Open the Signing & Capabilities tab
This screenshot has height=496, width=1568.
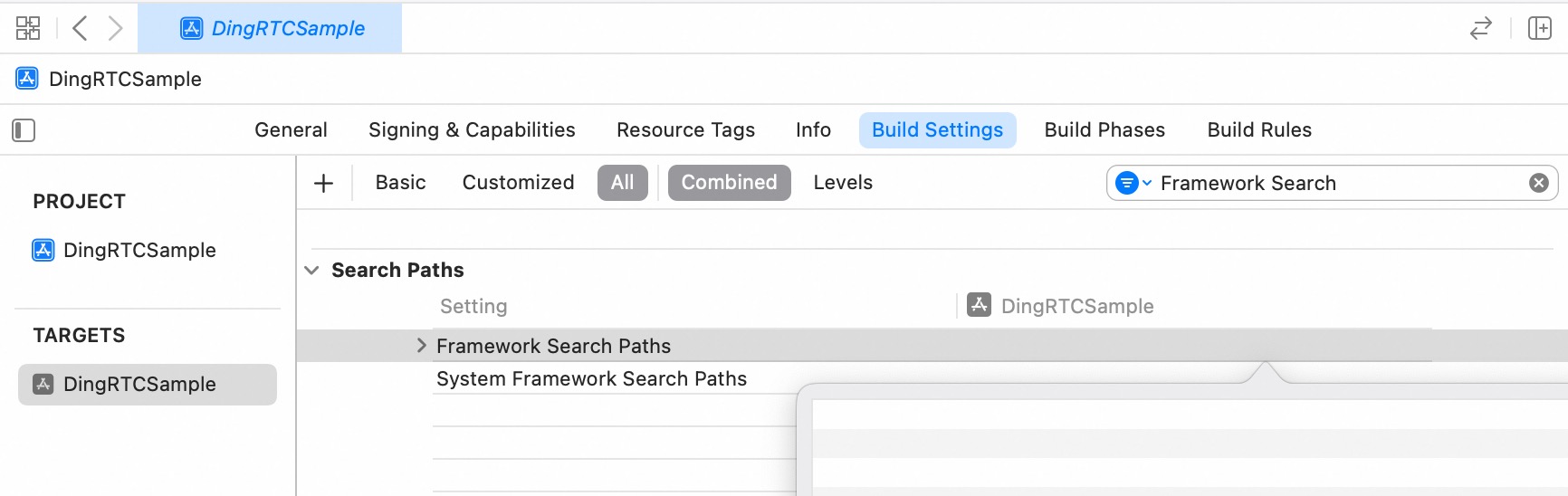tap(472, 130)
